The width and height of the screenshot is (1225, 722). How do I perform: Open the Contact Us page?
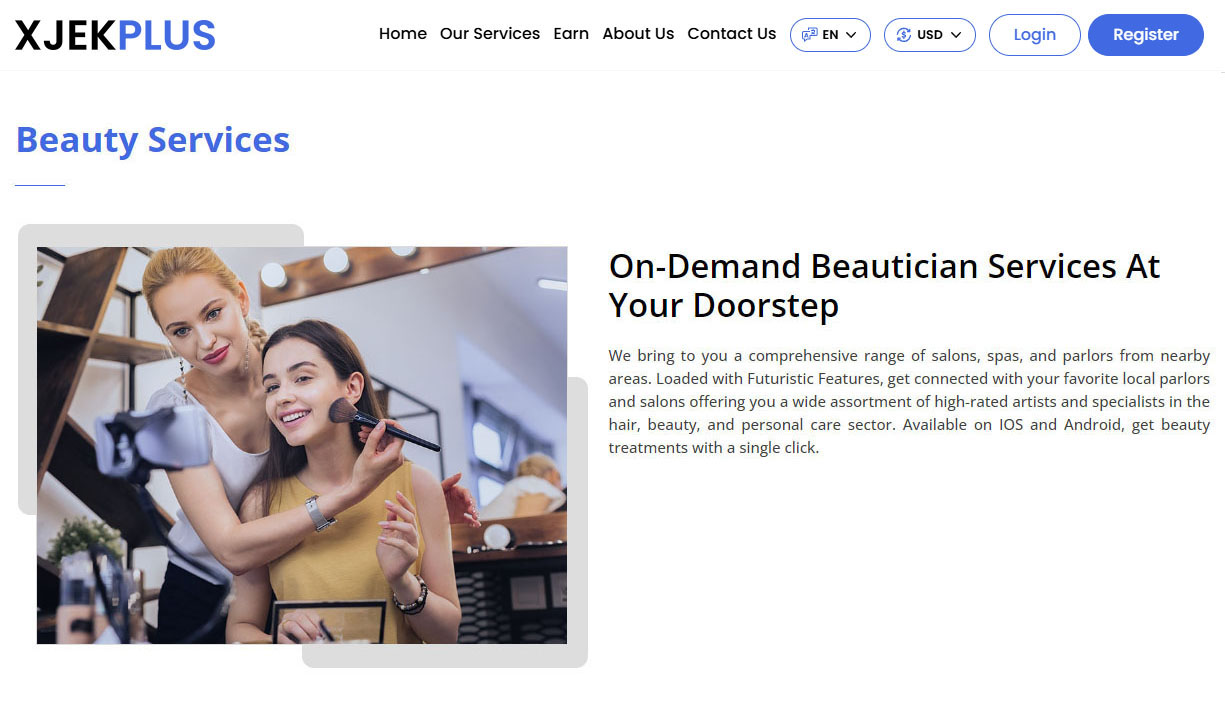pos(731,33)
